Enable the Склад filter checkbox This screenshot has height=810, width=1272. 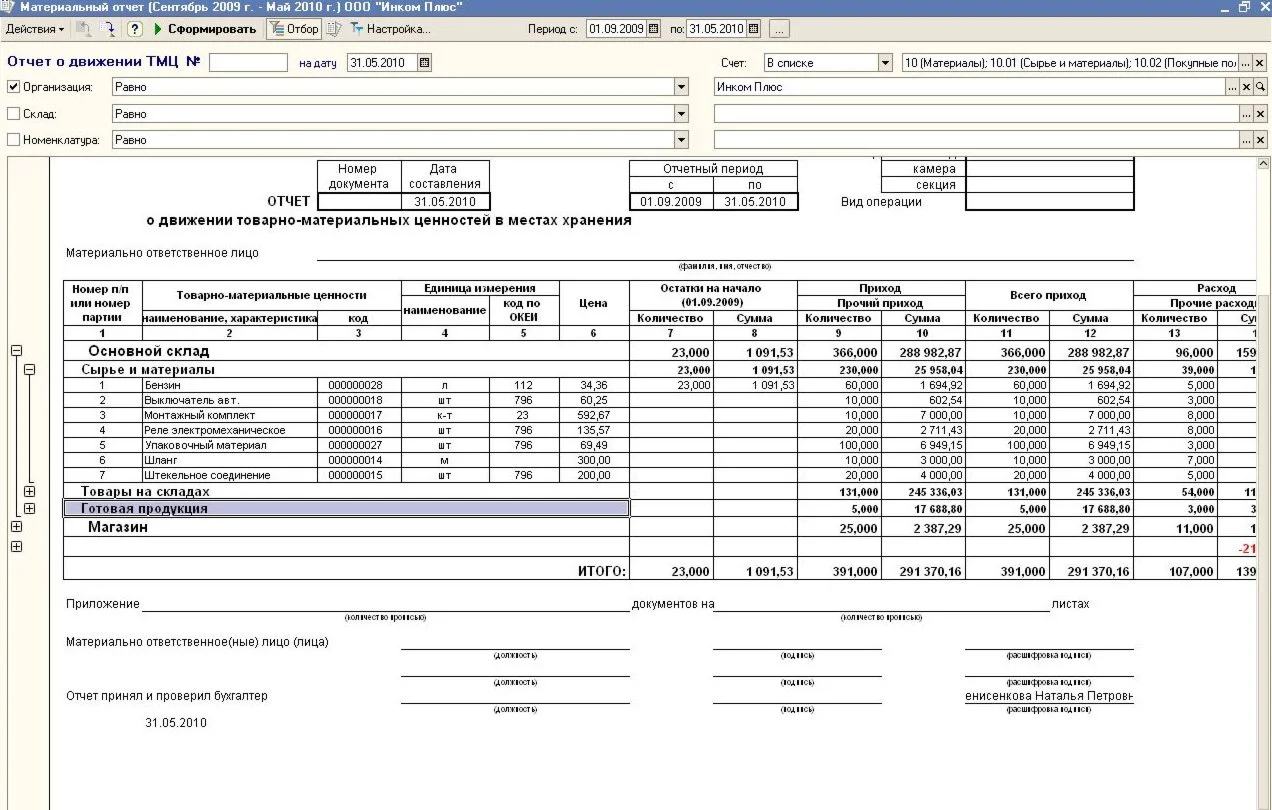pyautogui.click(x=14, y=114)
